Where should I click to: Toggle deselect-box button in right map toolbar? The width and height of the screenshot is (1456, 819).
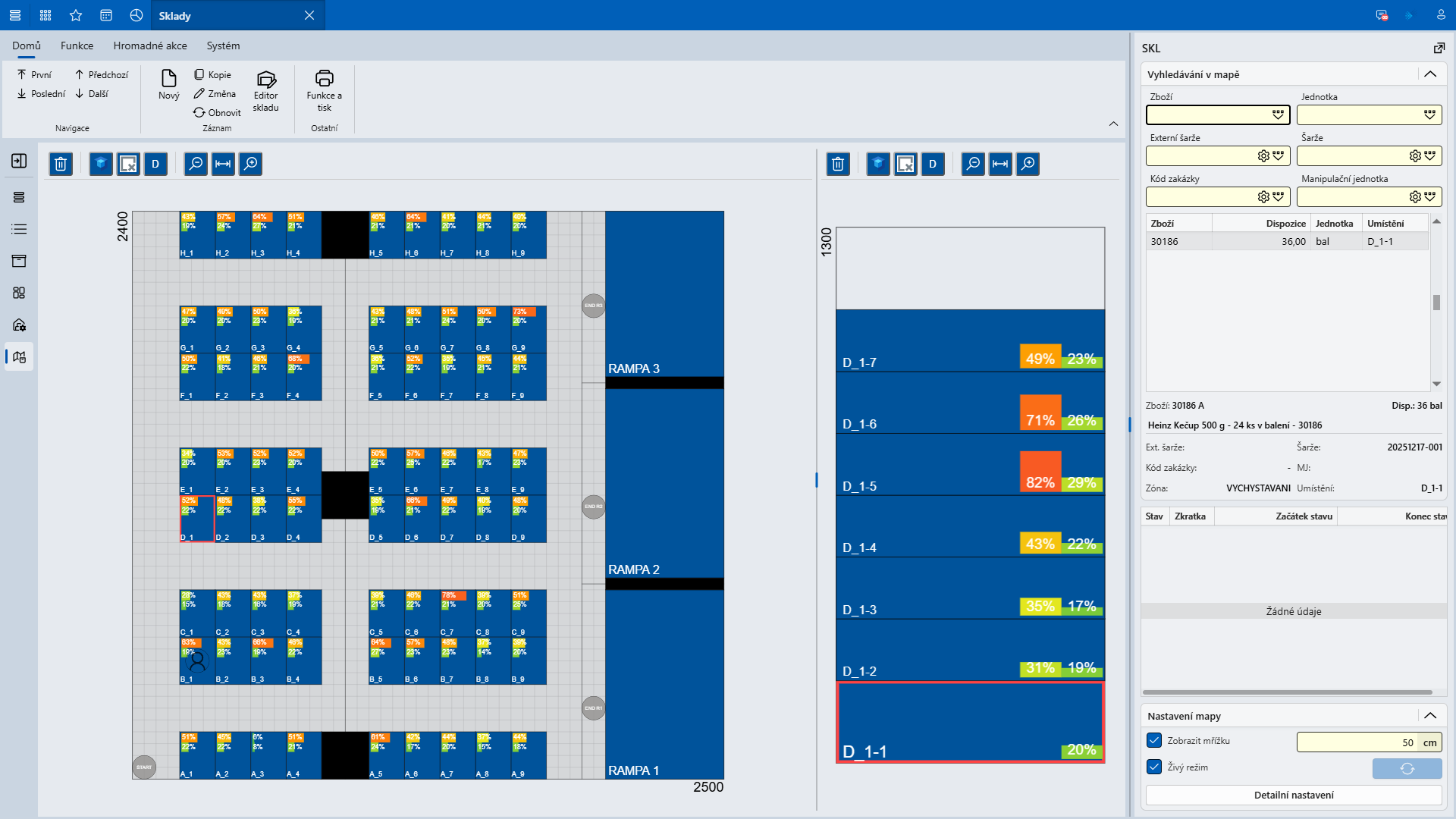pyautogui.click(x=905, y=164)
